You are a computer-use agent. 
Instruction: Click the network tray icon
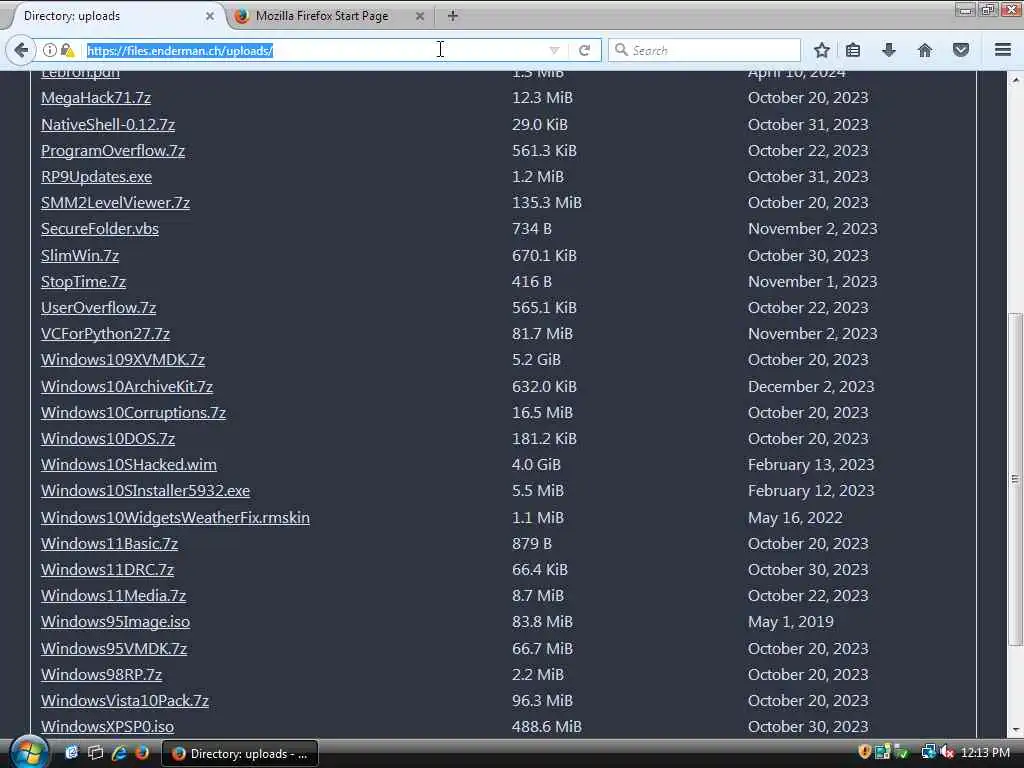[928, 752]
